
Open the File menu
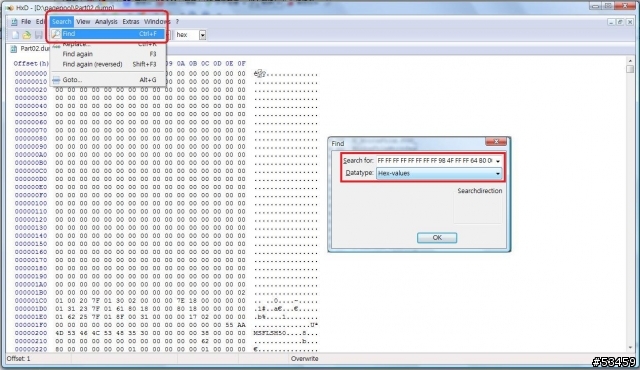point(26,22)
